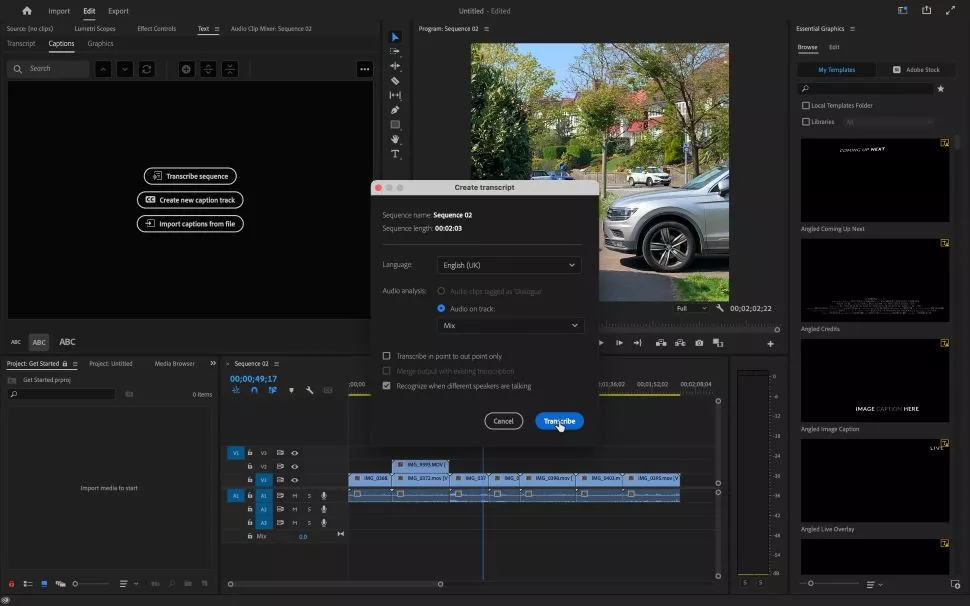Click the Transcribe button in dialog
This screenshot has width=970, height=606.
(559, 421)
